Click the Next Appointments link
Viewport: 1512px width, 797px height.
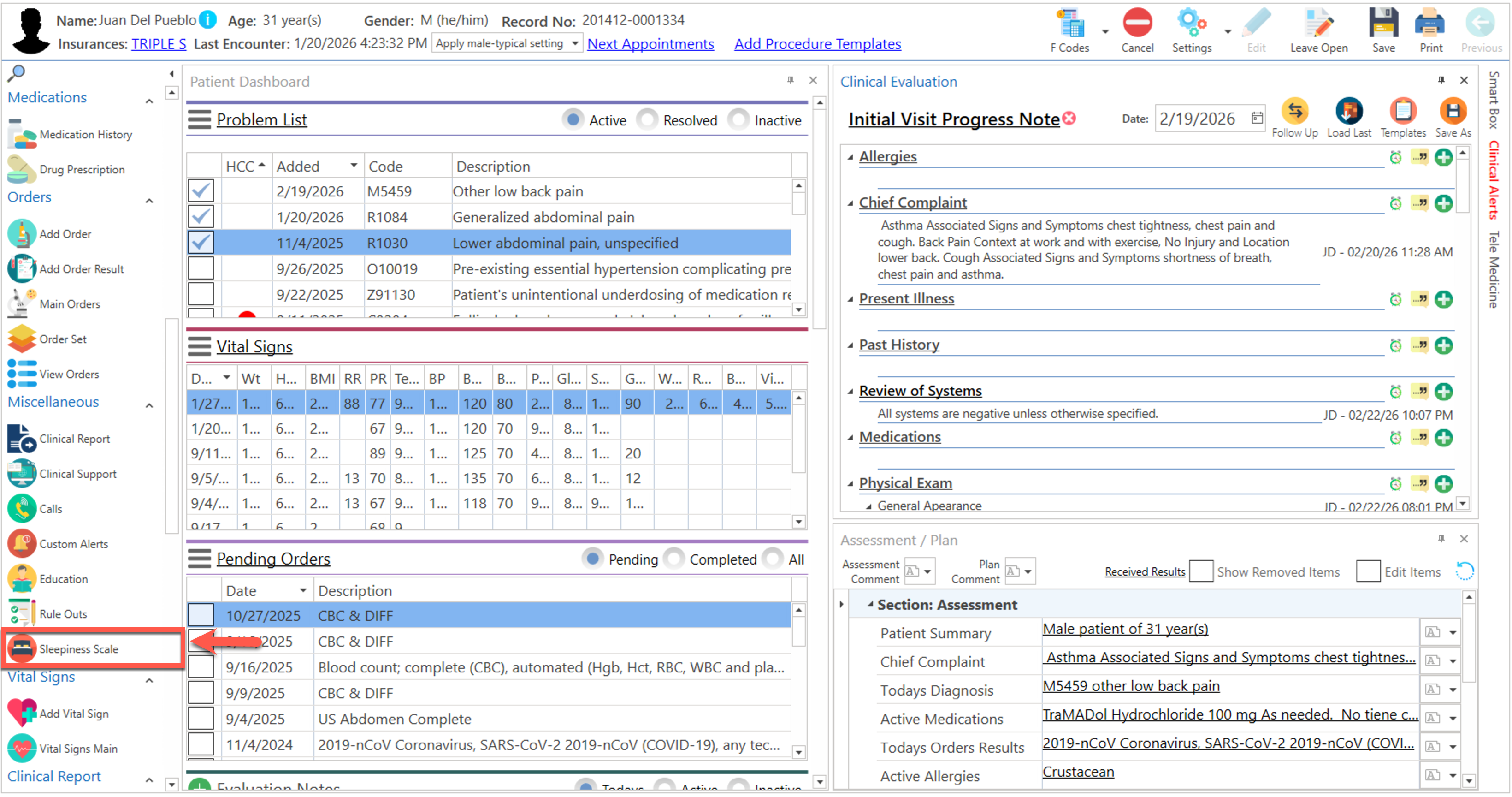(650, 44)
